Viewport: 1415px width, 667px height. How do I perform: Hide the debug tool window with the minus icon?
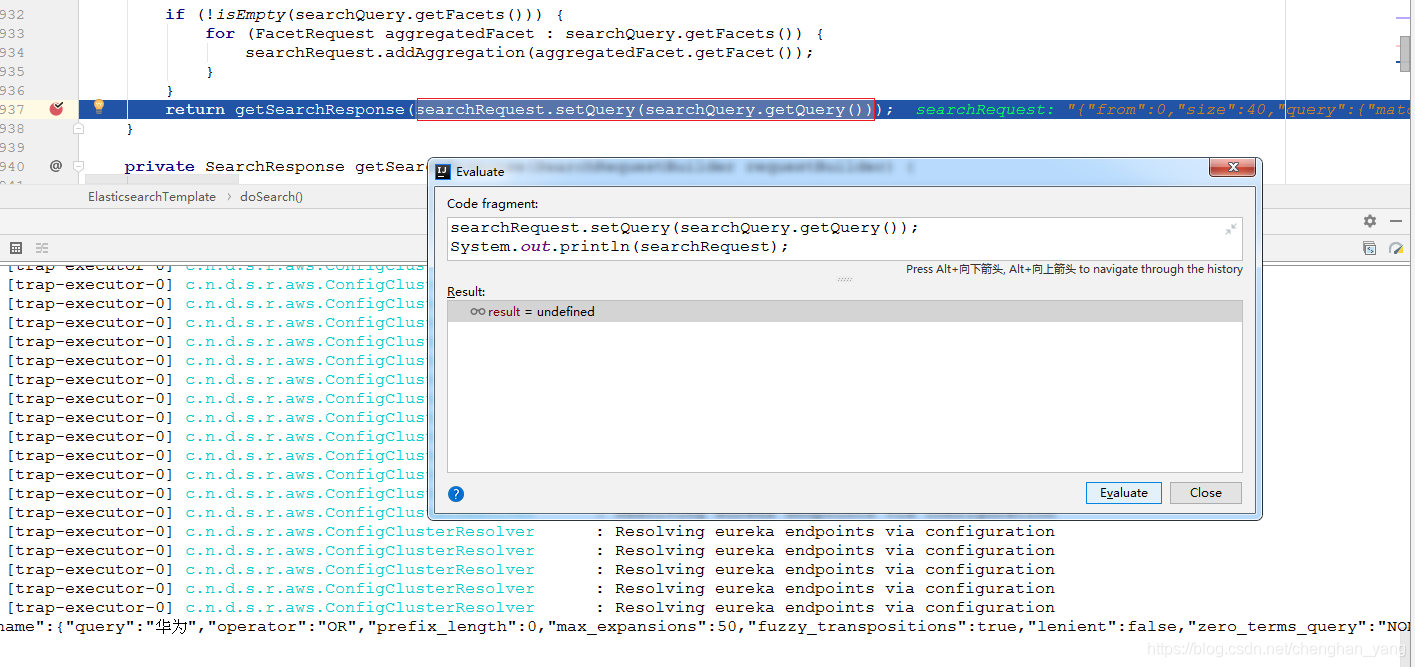click(x=1396, y=221)
